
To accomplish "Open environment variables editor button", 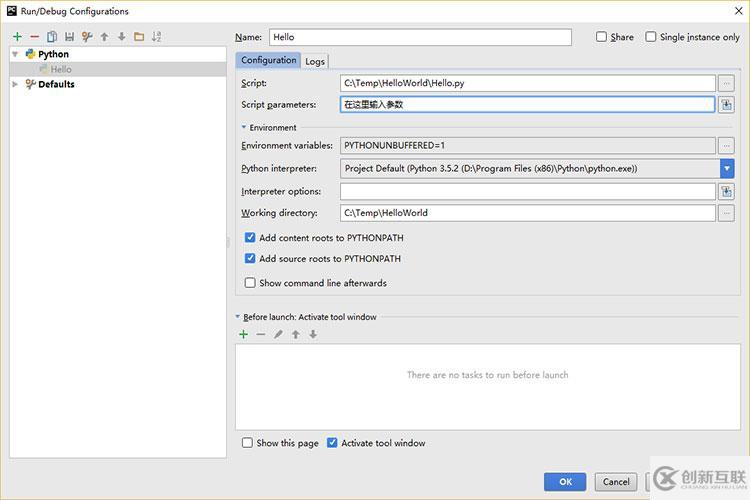I will (x=726, y=145).
